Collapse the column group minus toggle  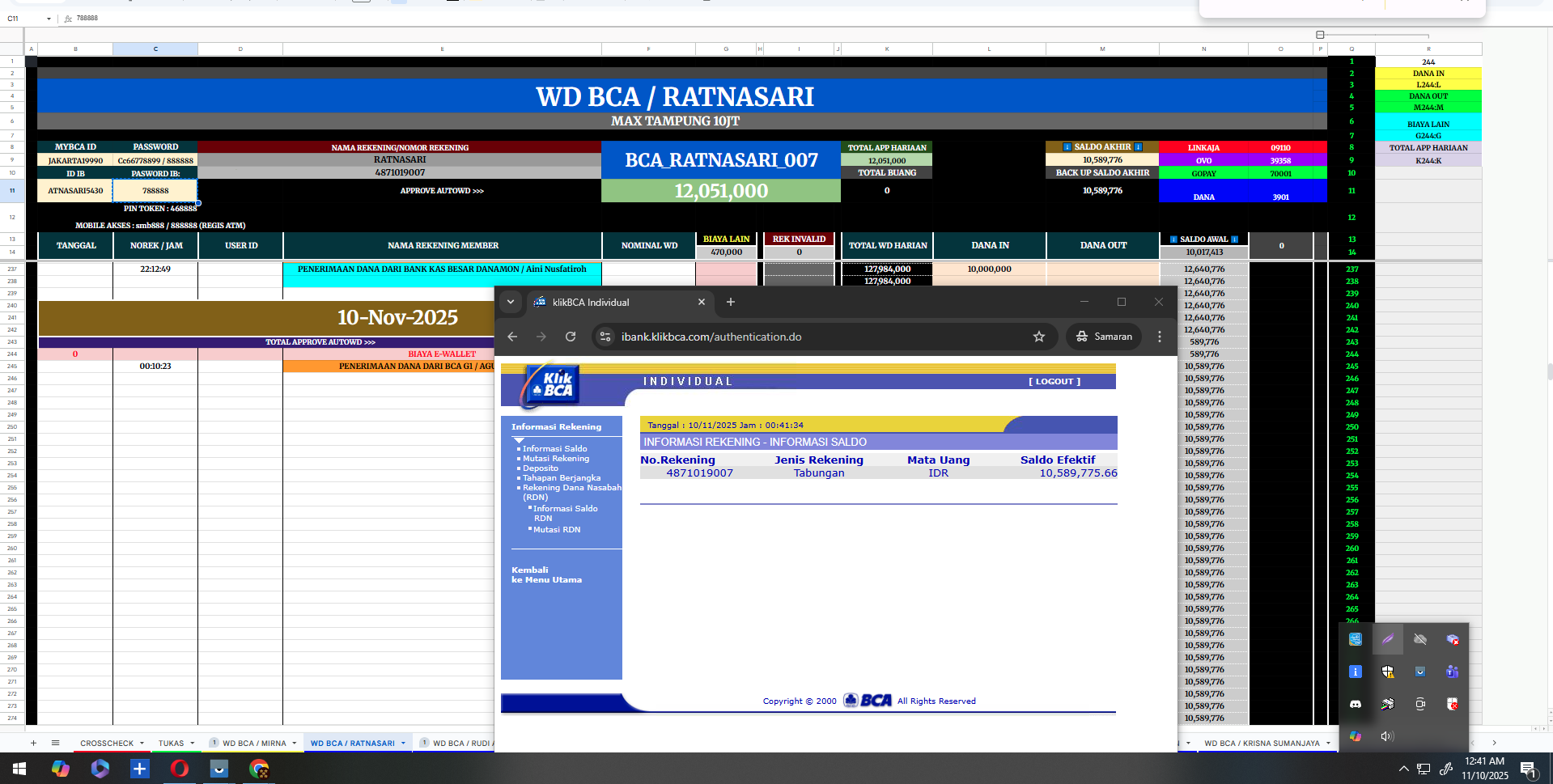pos(1320,35)
